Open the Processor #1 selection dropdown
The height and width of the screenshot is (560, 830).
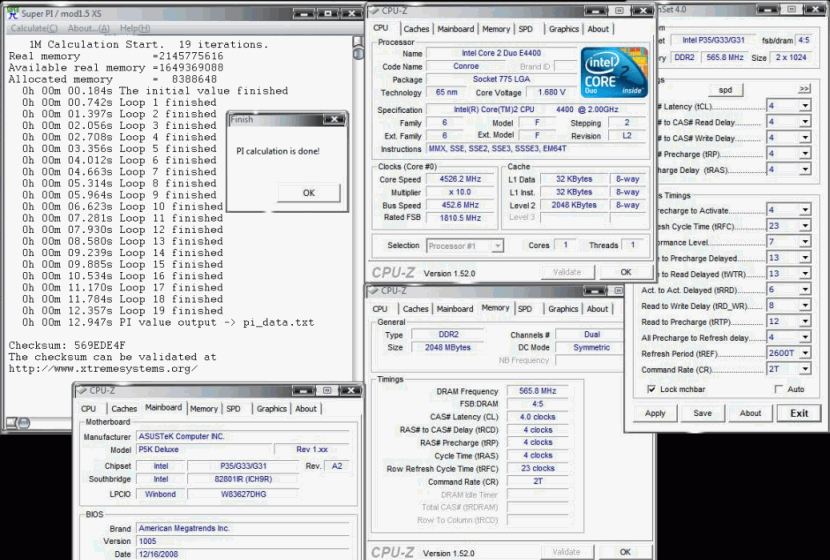click(x=497, y=246)
